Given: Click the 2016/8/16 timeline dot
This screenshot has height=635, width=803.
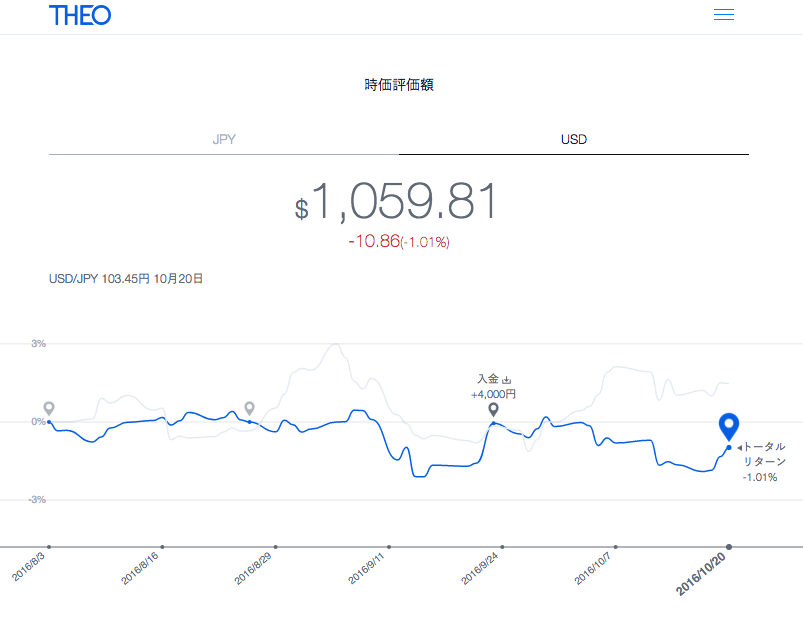Looking at the screenshot, I should (162, 546).
